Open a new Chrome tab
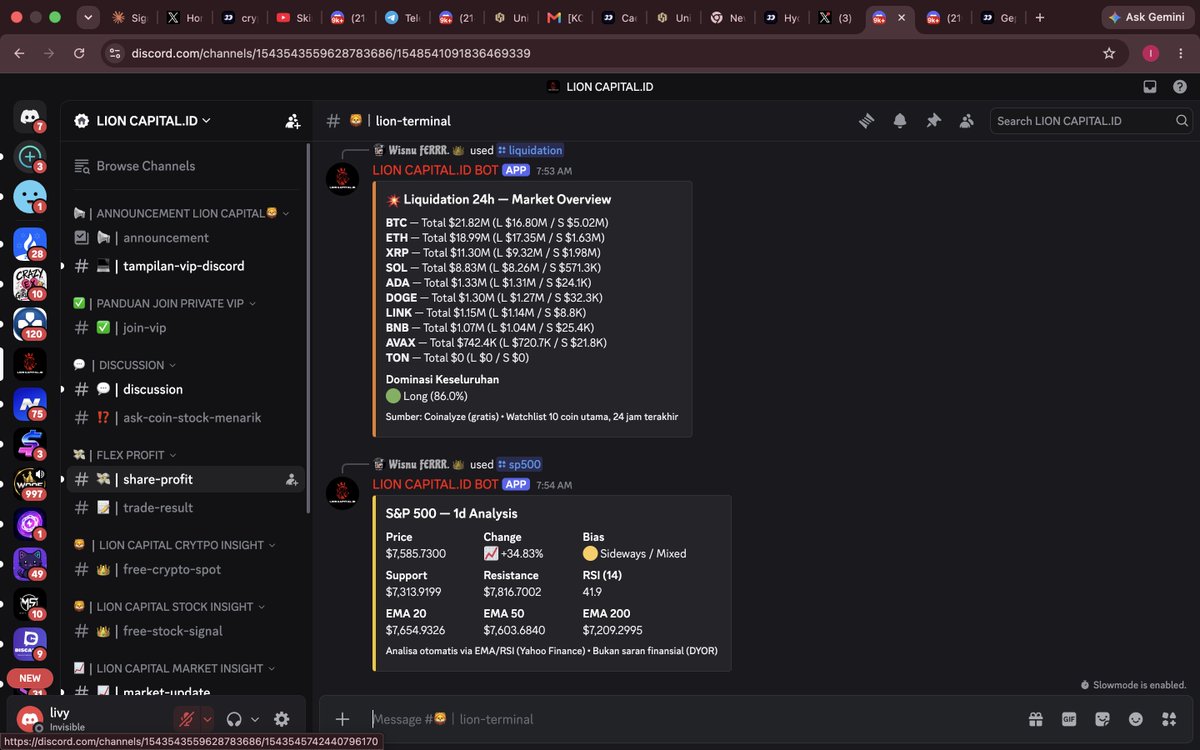Image resolution: width=1200 pixels, height=750 pixels. click(1040, 18)
